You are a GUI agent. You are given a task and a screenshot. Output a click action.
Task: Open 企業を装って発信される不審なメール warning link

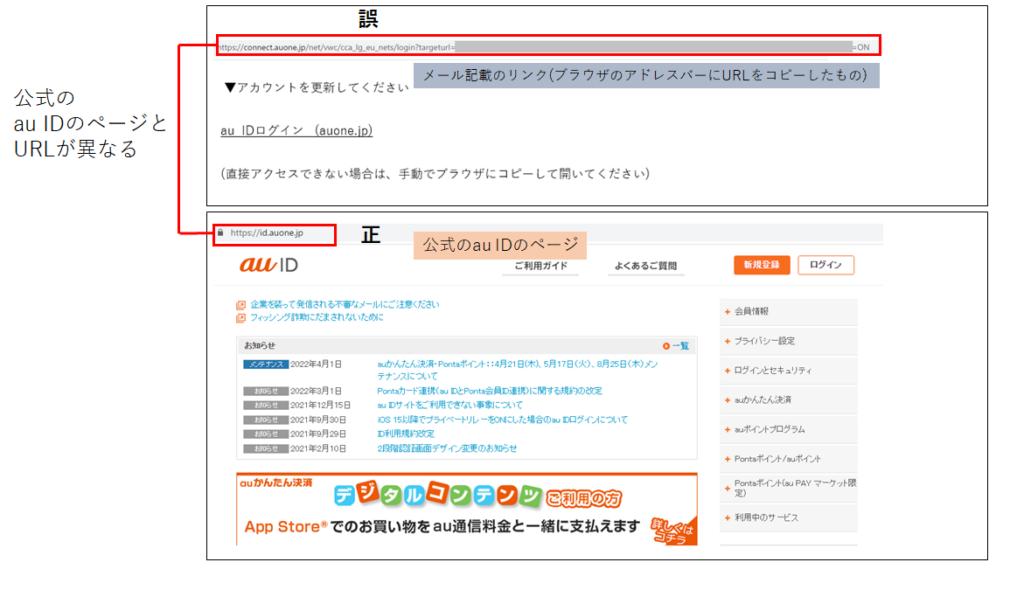click(345, 304)
